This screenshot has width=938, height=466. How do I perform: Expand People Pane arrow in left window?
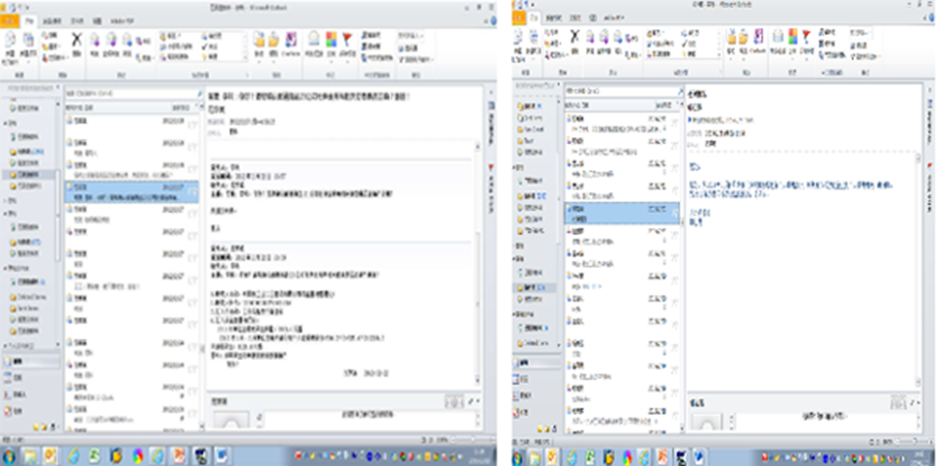point(478,401)
